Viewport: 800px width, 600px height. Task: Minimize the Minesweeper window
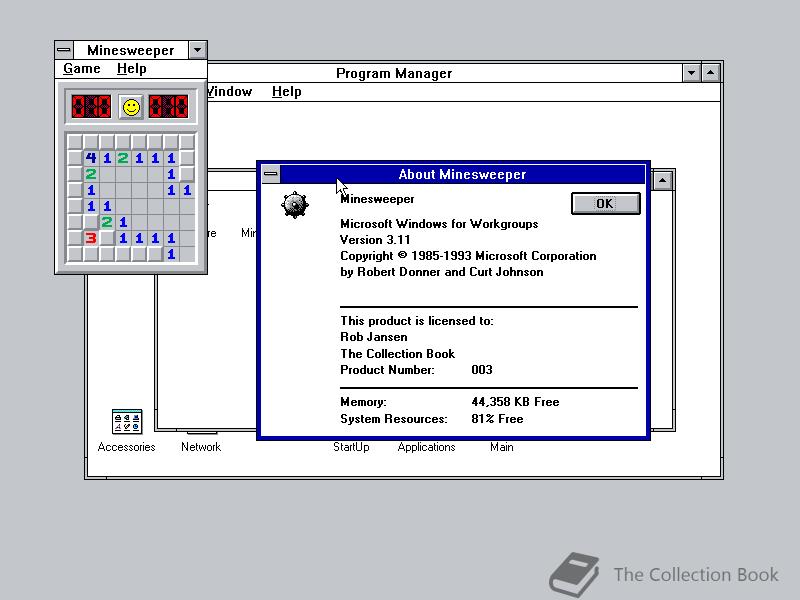(197, 50)
